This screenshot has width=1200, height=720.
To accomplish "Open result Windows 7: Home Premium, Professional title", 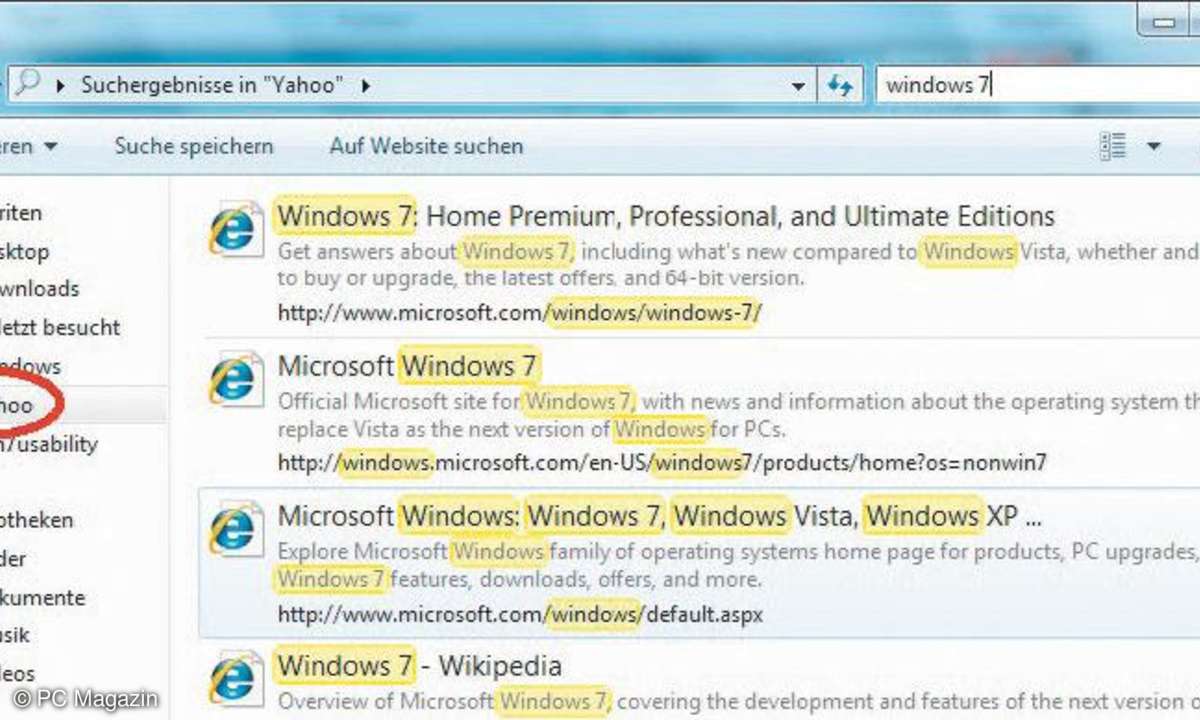I will (666, 216).
